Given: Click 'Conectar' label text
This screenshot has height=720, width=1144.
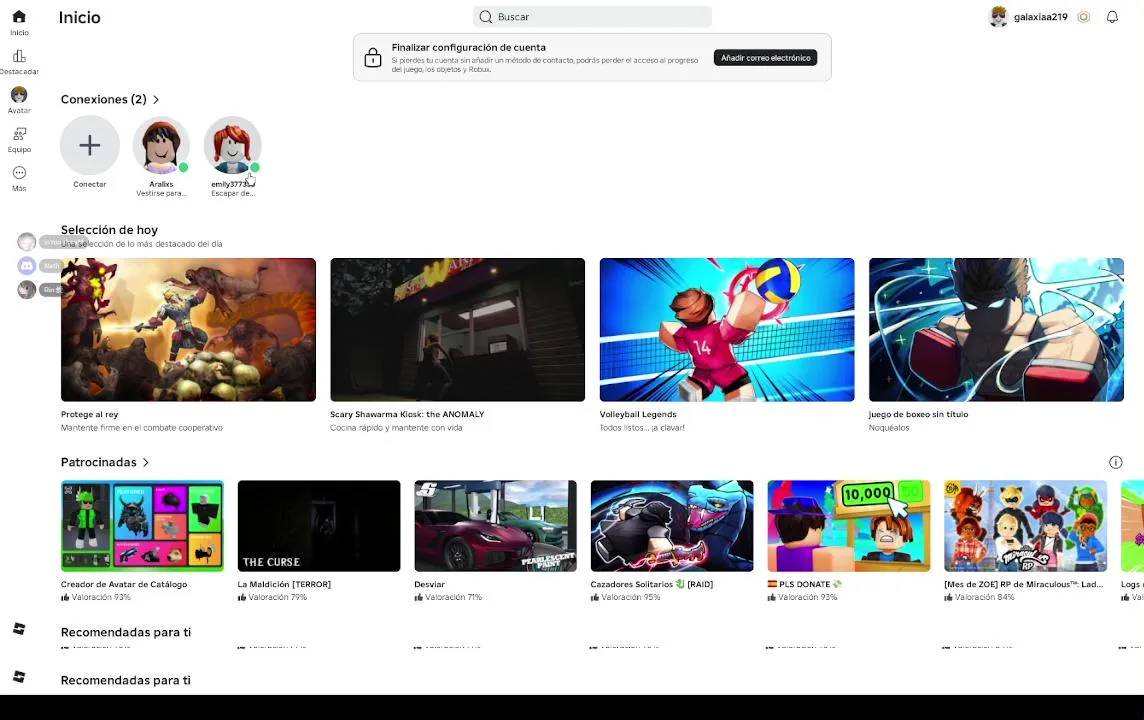Looking at the screenshot, I should pyautogui.click(x=90, y=185).
